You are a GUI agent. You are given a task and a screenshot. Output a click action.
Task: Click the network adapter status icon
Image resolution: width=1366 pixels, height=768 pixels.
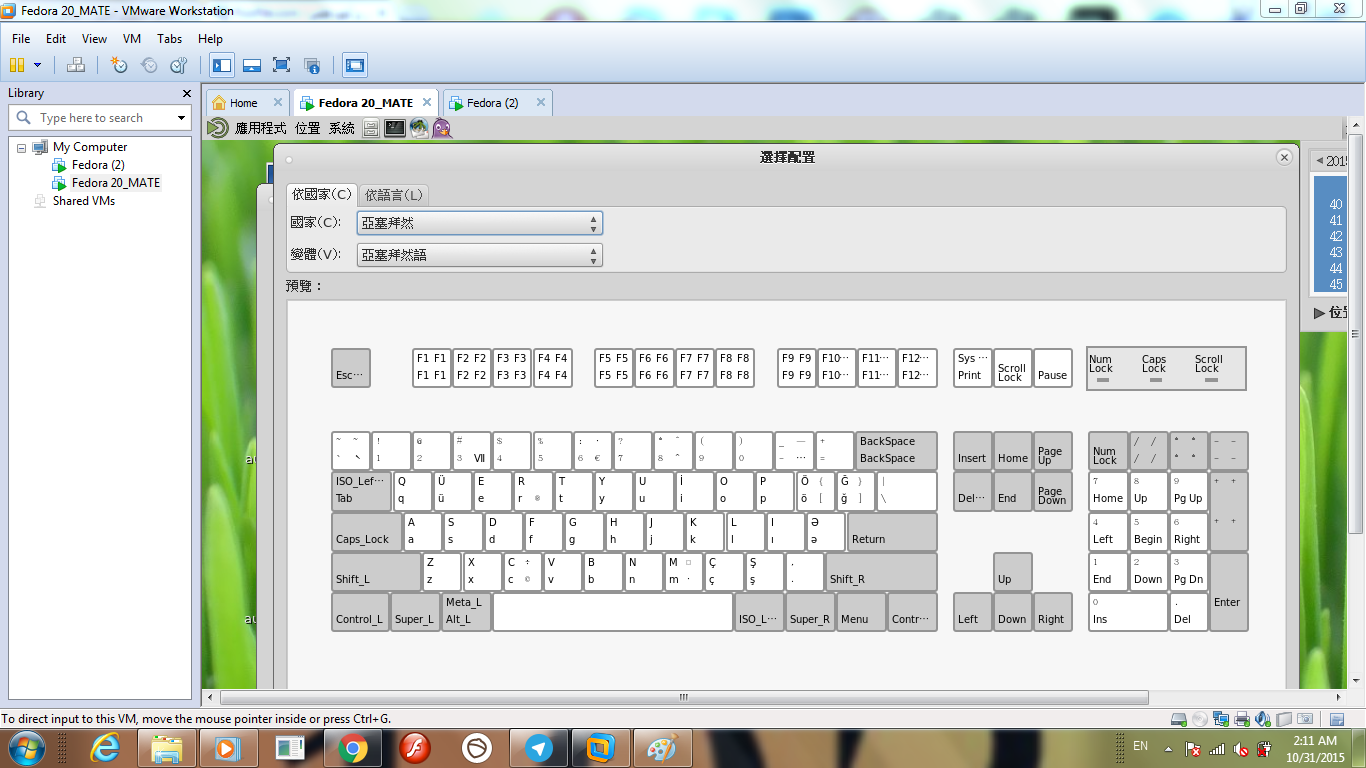tap(1221, 719)
